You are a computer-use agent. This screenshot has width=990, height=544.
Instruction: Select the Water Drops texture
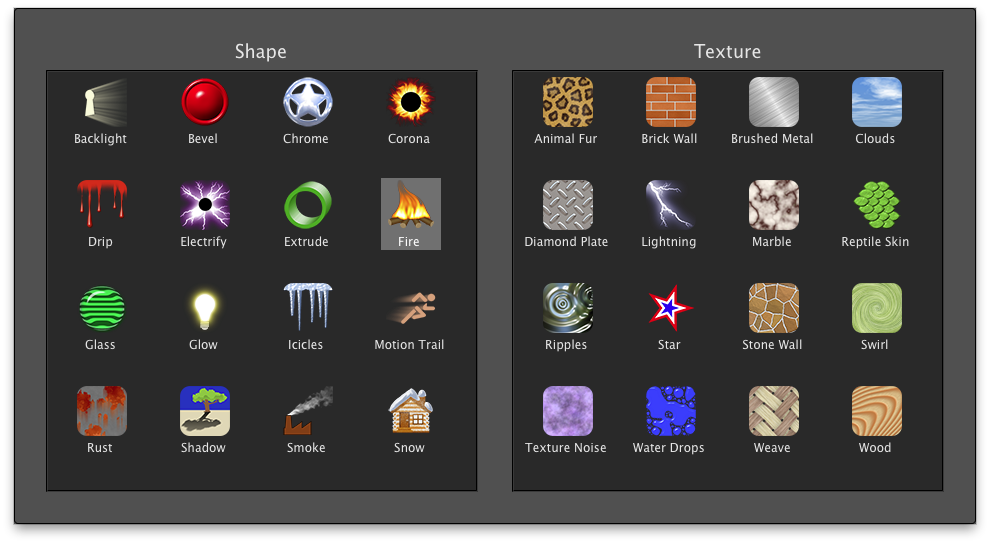pos(670,412)
